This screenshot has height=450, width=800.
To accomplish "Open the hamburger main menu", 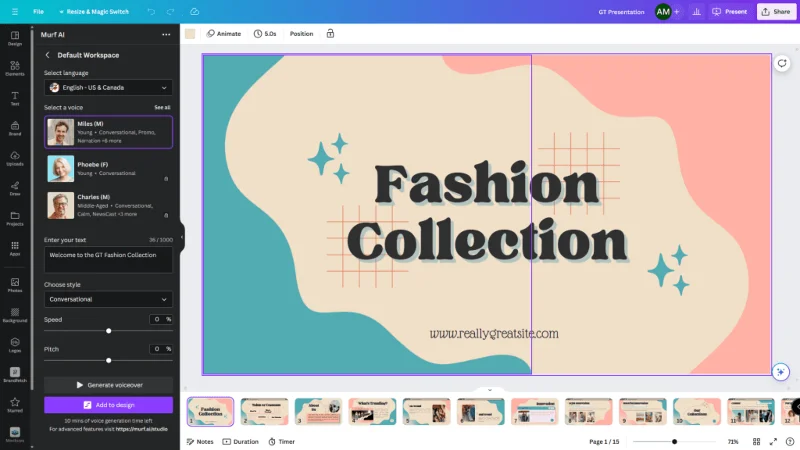I will pos(15,11).
